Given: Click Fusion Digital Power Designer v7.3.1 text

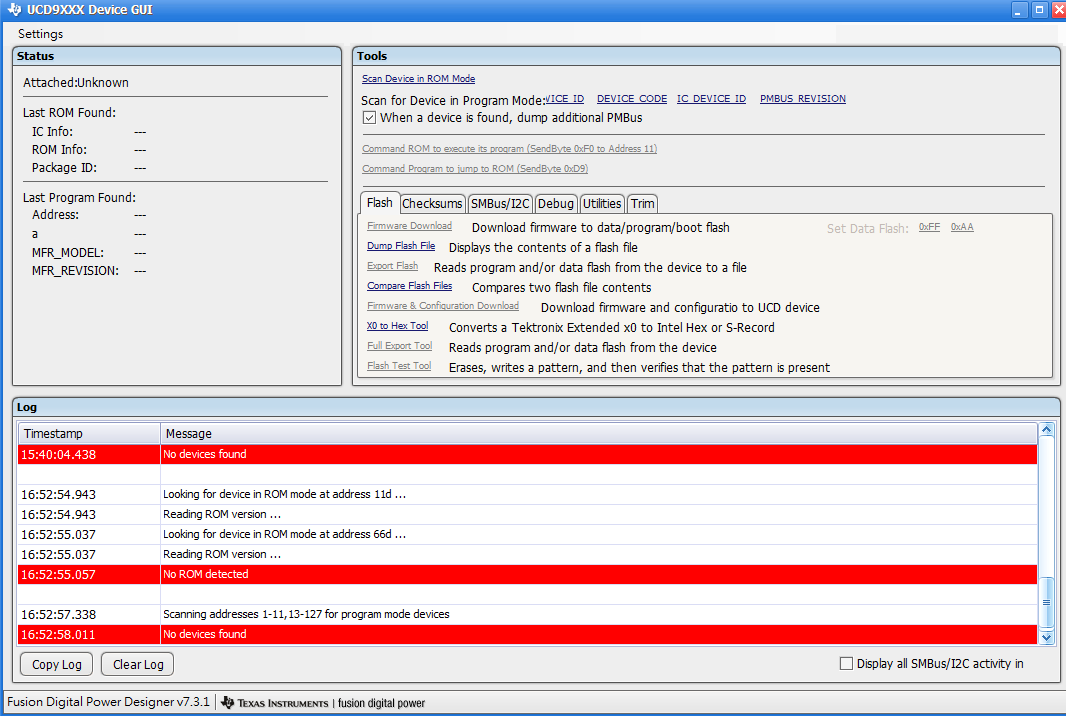Looking at the screenshot, I should pos(108,702).
